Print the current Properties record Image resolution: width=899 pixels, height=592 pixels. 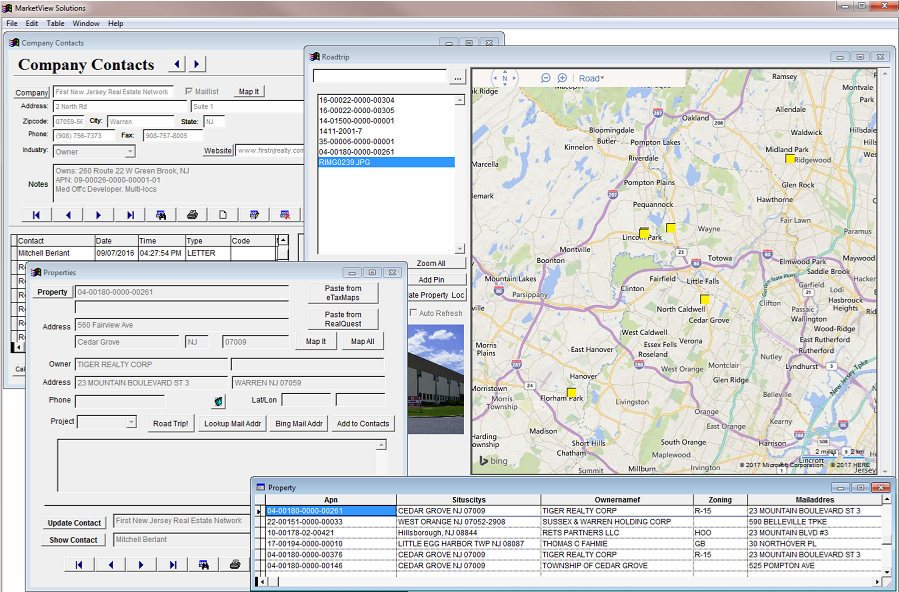[234, 565]
